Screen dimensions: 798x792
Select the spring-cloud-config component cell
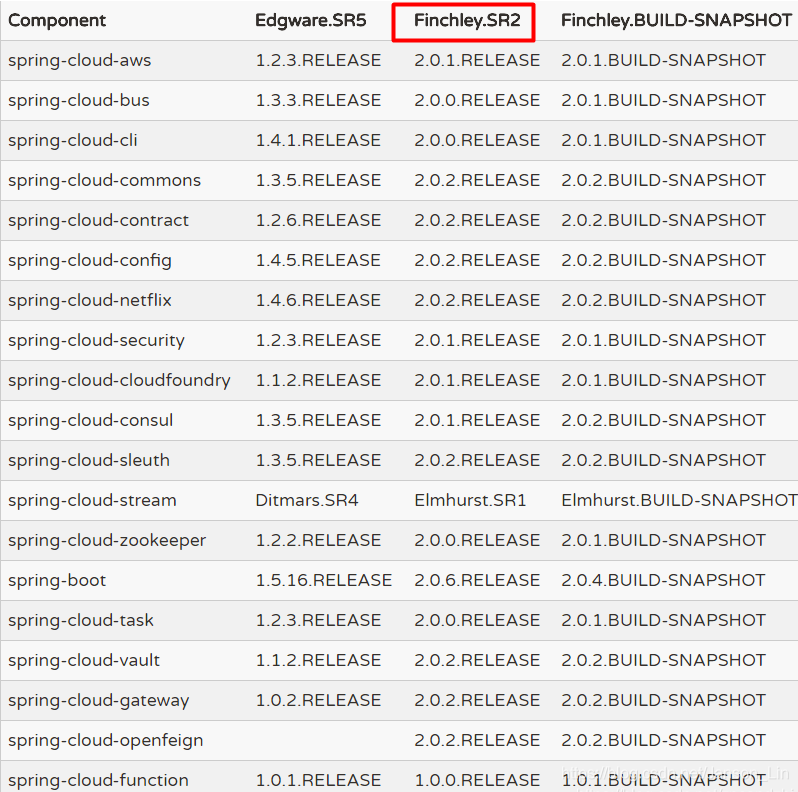coord(90,261)
